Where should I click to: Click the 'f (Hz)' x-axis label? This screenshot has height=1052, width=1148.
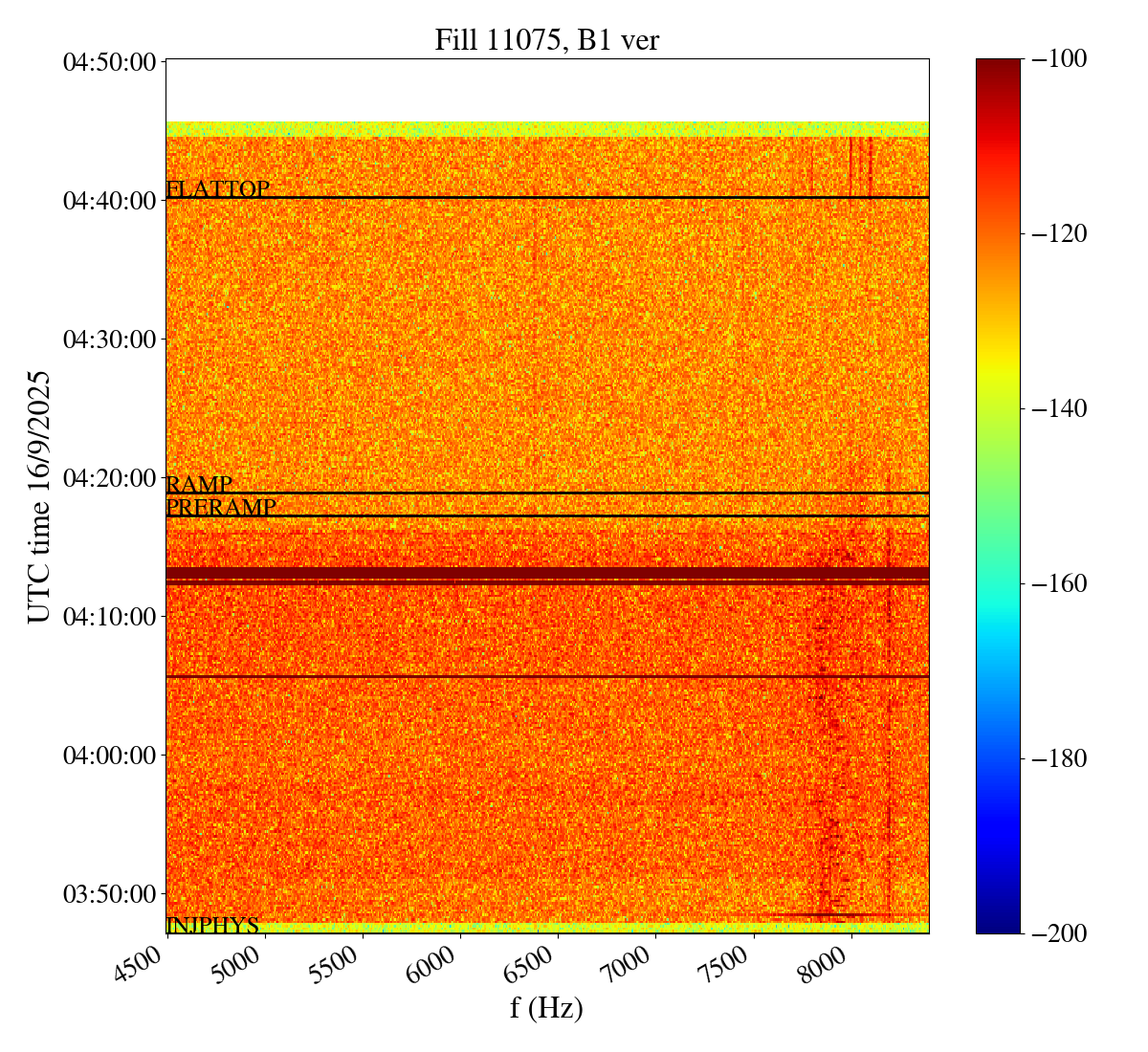pyautogui.click(x=546, y=1007)
